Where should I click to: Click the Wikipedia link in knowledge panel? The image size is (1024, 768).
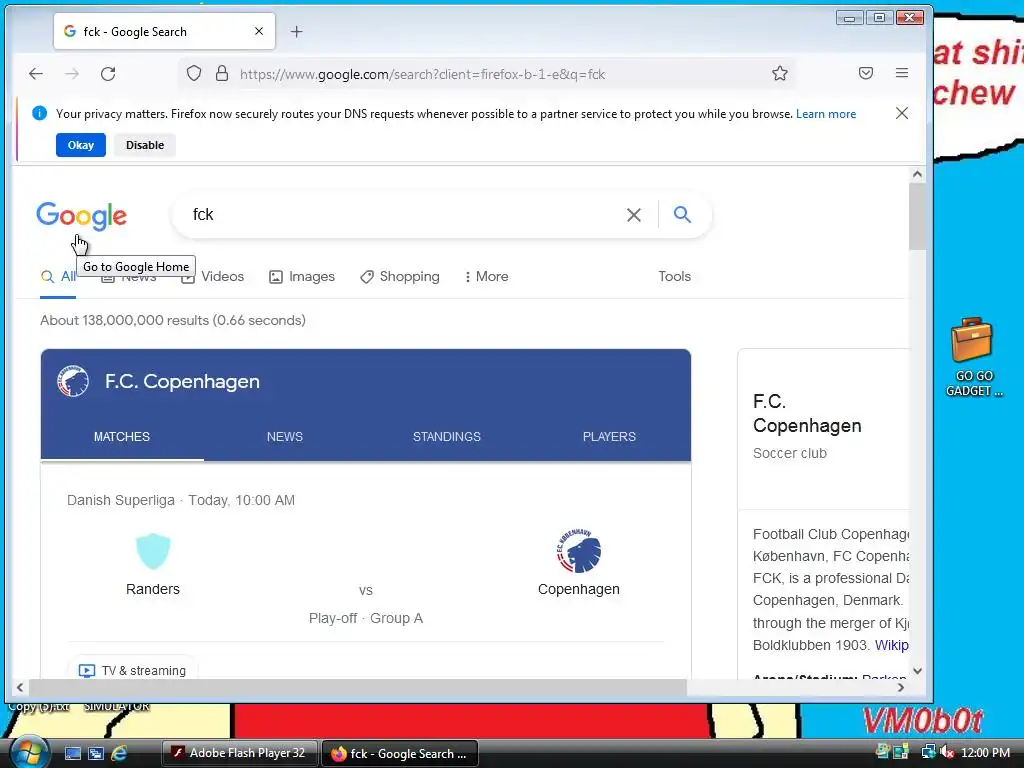(x=891, y=645)
